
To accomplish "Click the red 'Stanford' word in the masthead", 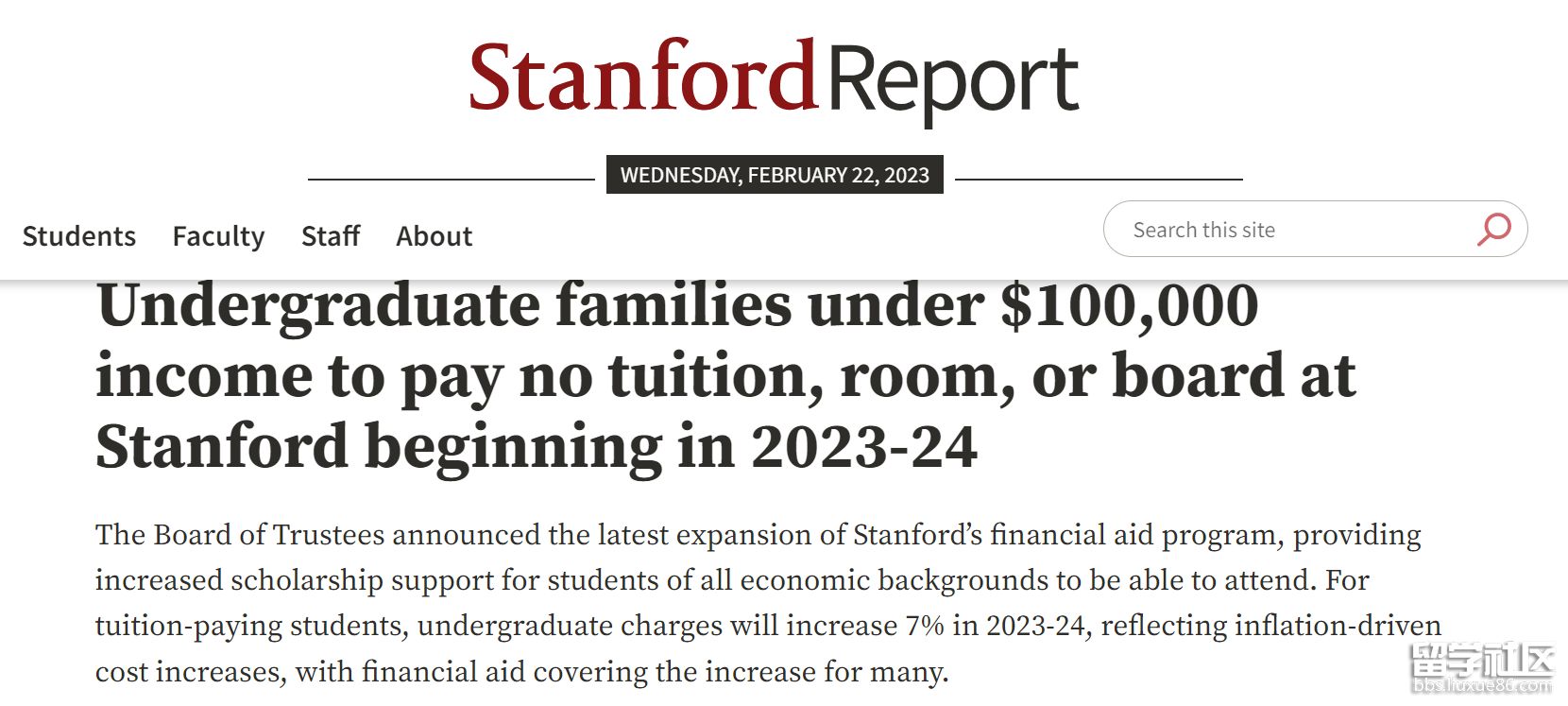I will (x=642, y=76).
